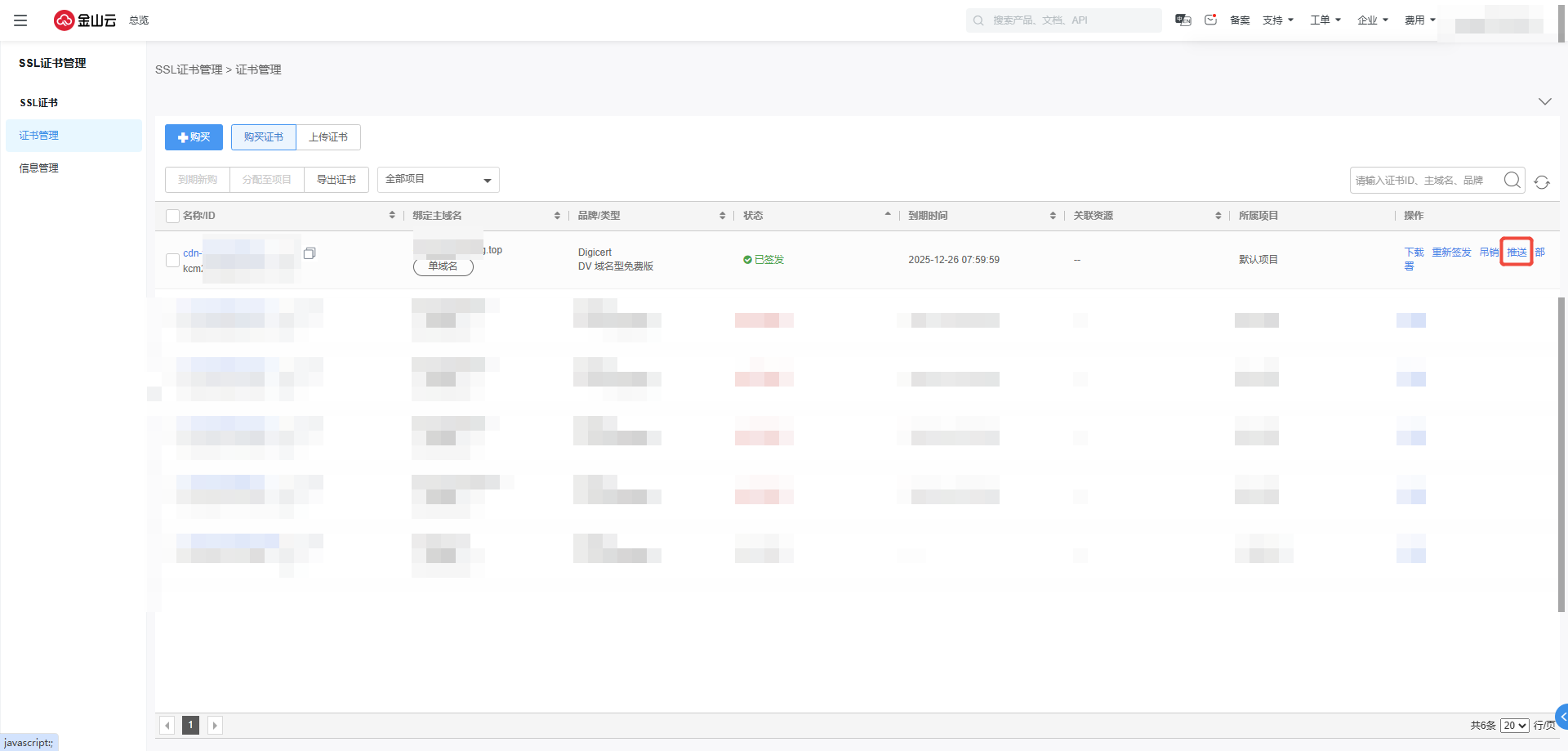
Task: Open the rows-per-page selector
Action: (x=1514, y=726)
